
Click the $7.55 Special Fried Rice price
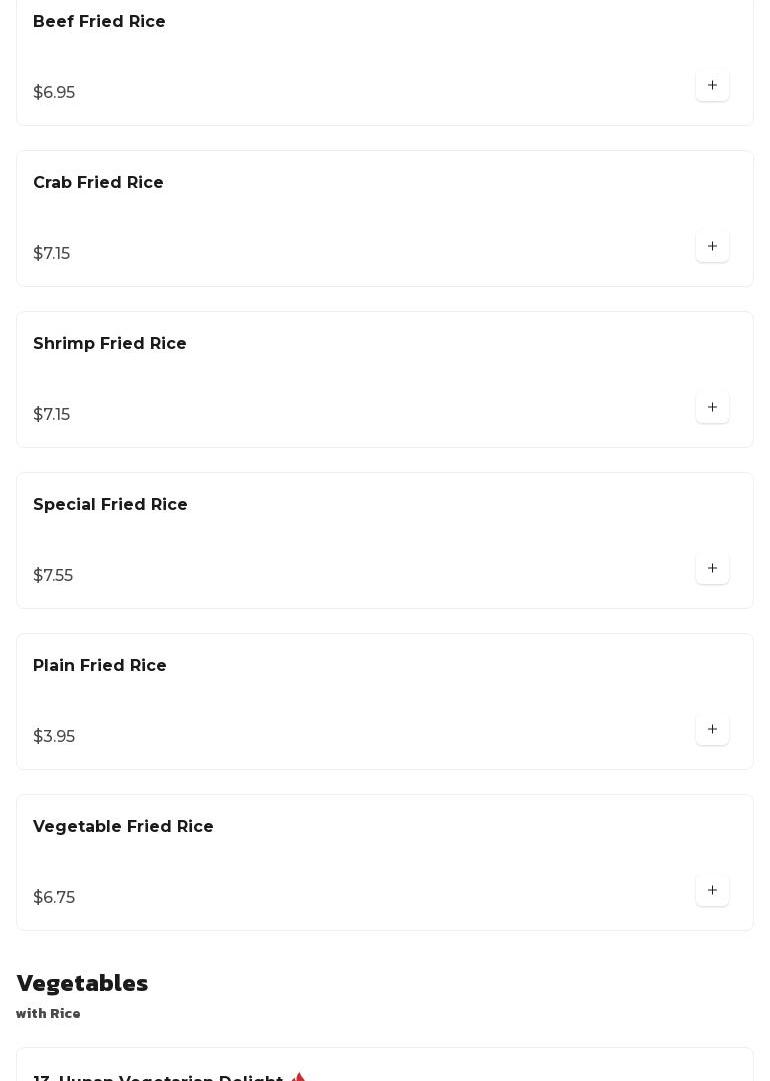[53, 576]
